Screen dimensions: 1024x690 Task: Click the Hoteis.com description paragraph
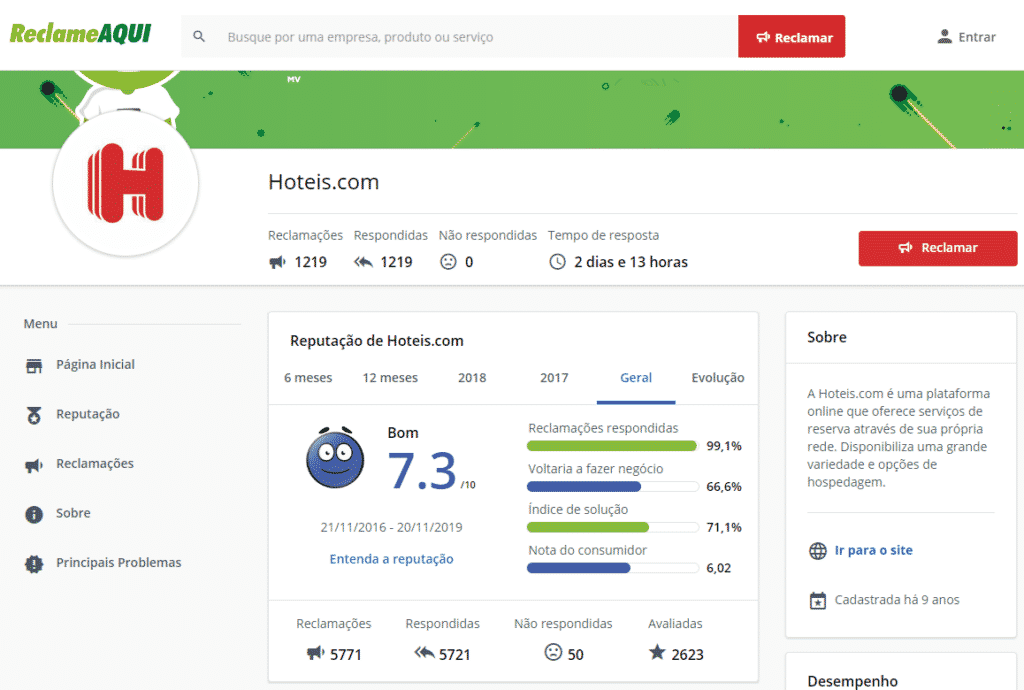tap(899, 438)
